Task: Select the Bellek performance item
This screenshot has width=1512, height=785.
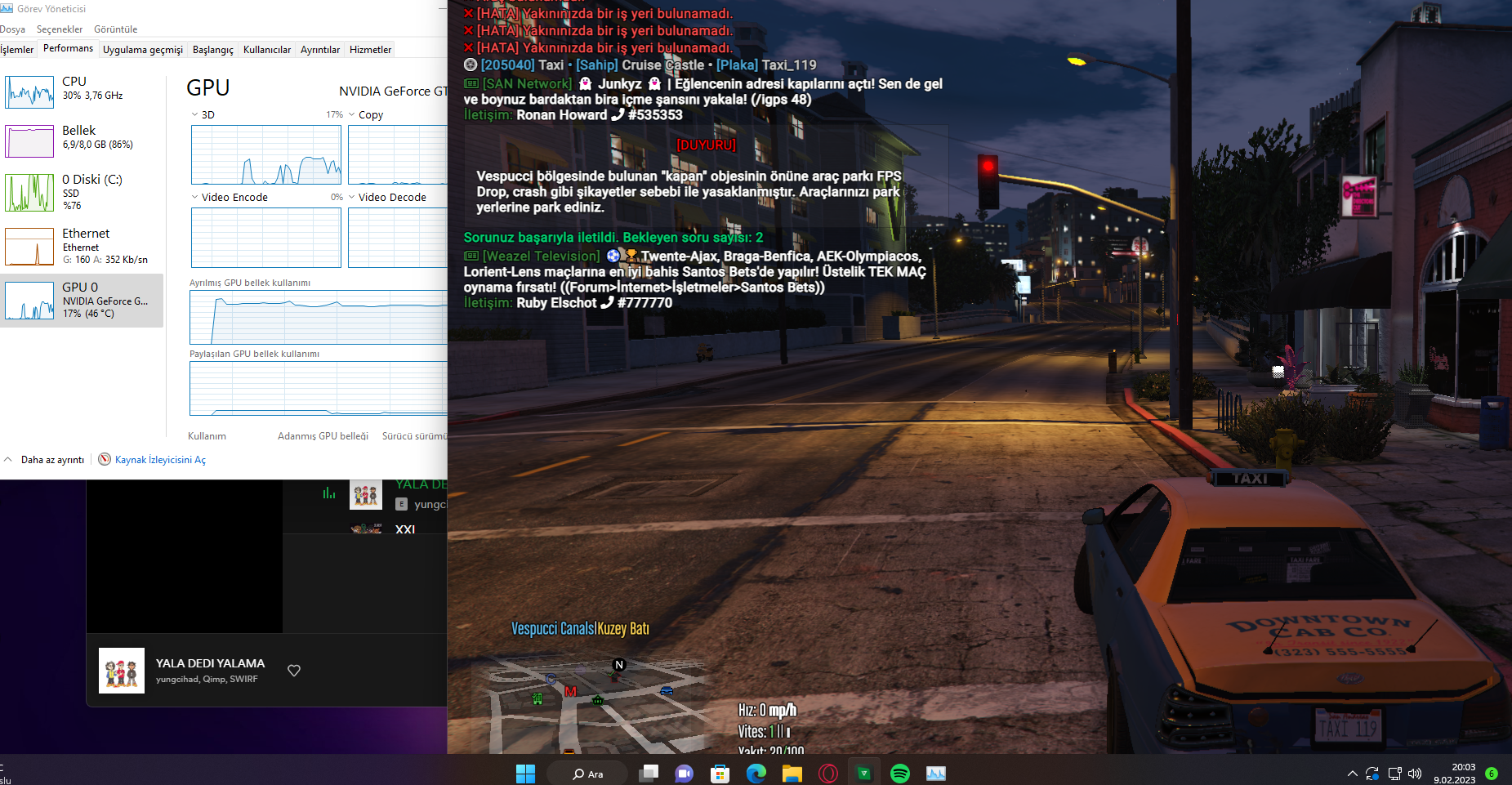Action: pos(82,140)
